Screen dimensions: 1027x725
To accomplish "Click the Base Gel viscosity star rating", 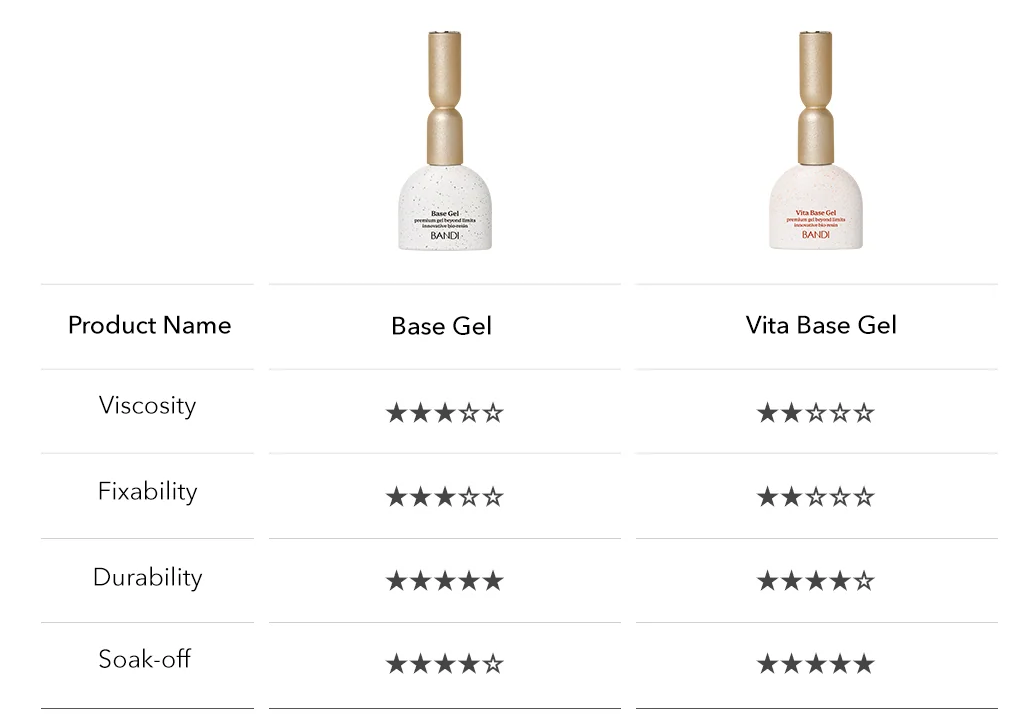I will tap(444, 413).
